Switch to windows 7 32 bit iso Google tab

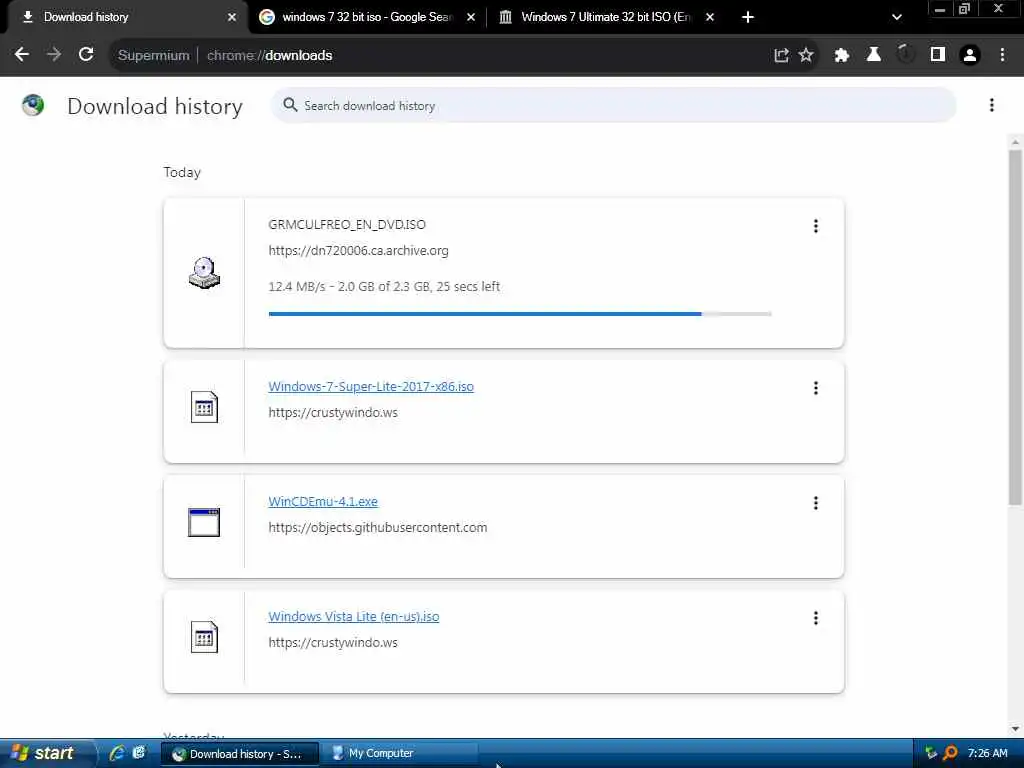click(x=367, y=17)
